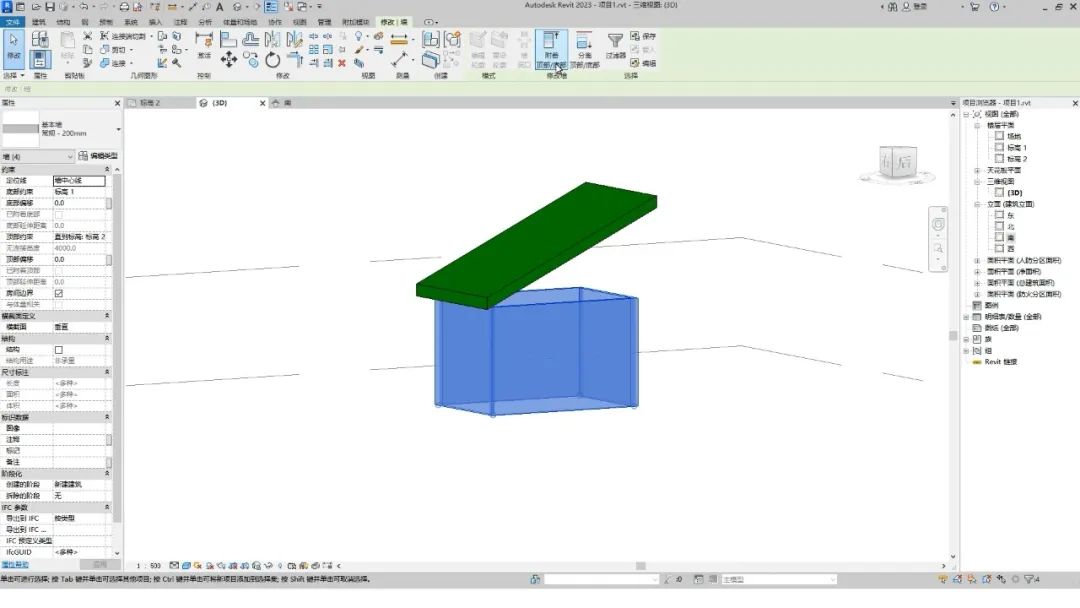Click the 编辑类型 Edit Type button
Image resolution: width=1080 pixels, height=608 pixels.
click(99, 156)
